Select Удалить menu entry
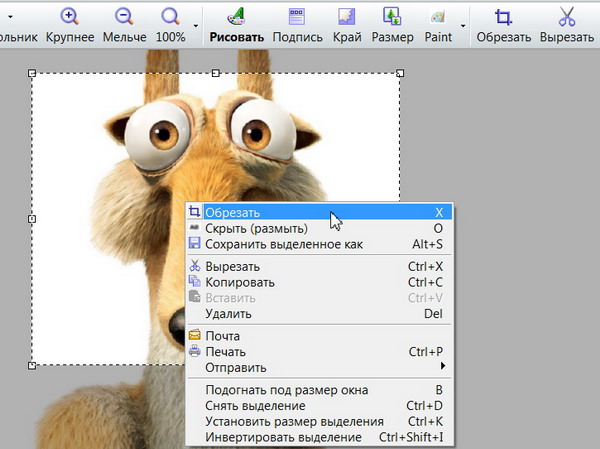600x449 pixels. tap(320, 314)
